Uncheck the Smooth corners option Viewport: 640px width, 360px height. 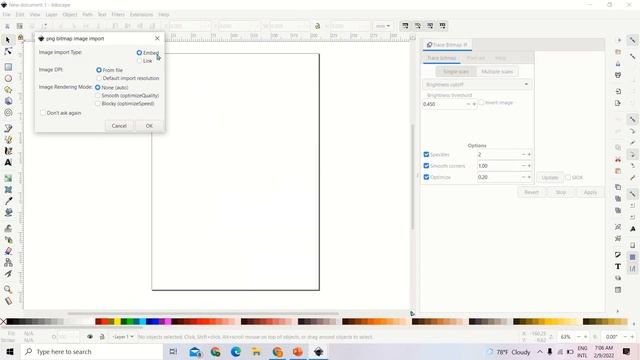[x=426, y=166]
